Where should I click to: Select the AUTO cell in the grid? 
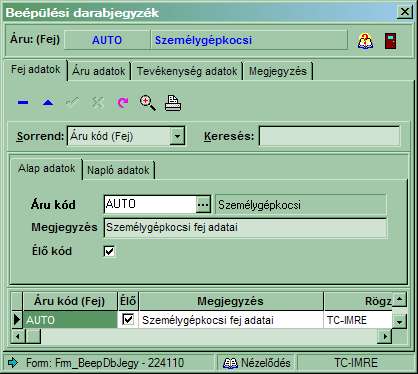tap(70, 320)
